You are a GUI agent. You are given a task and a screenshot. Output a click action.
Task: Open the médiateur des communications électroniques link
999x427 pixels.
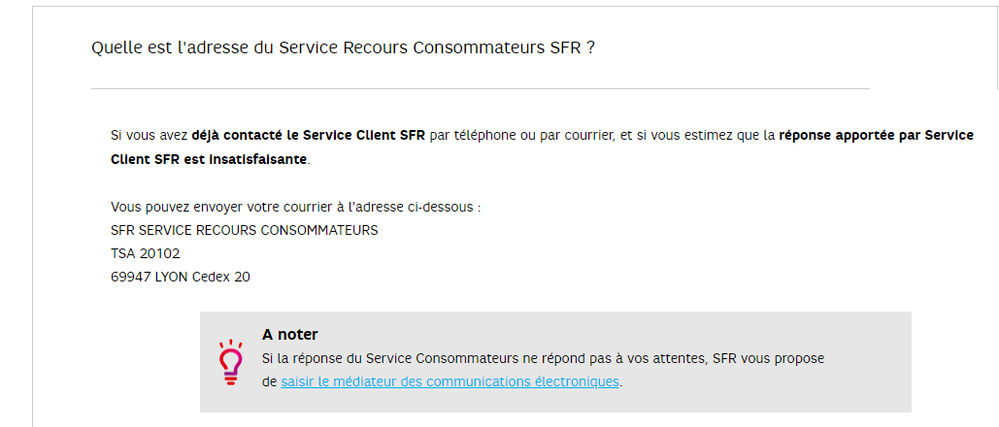click(x=450, y=382)
